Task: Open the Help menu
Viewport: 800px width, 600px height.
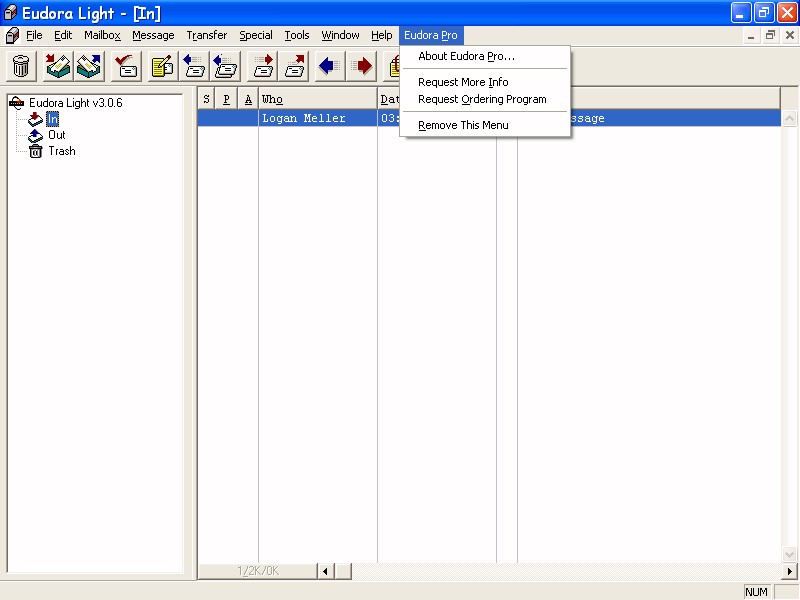Action: (382, 35)
